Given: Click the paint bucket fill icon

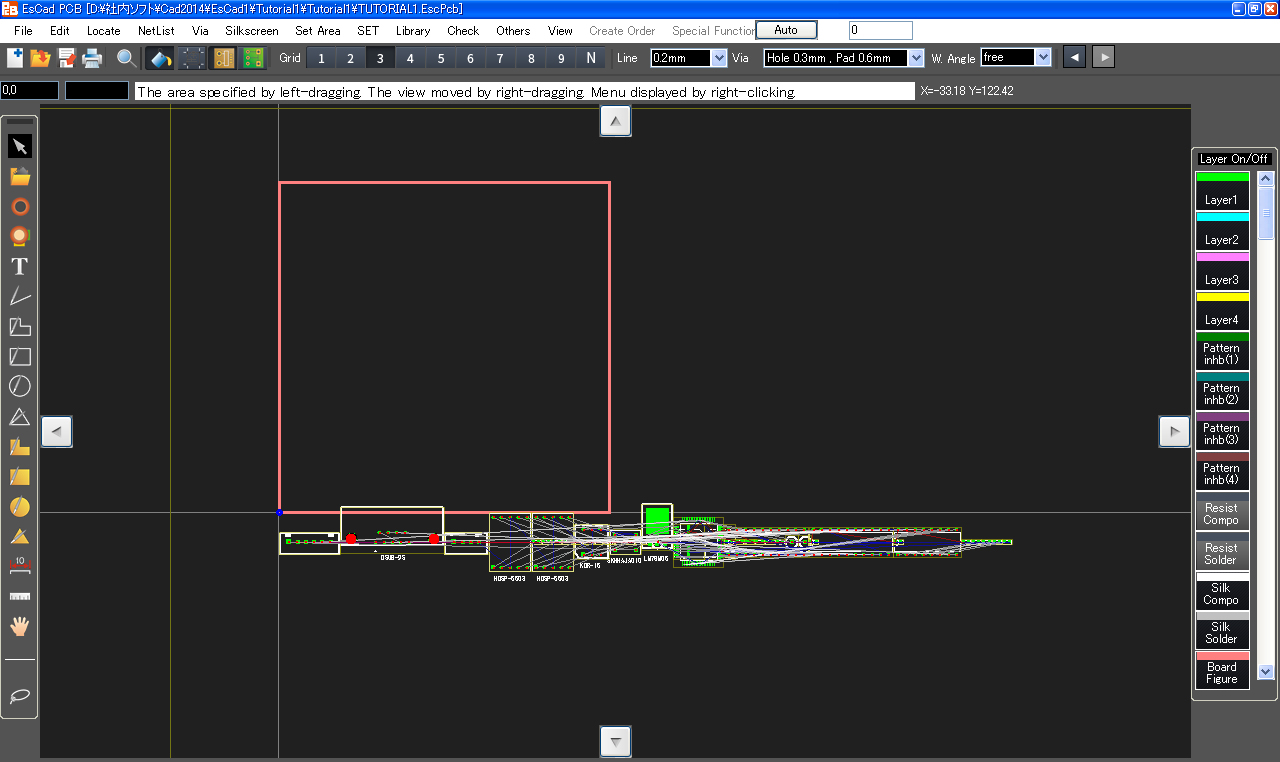Looking at the screenshot, I should click(161, 58).
